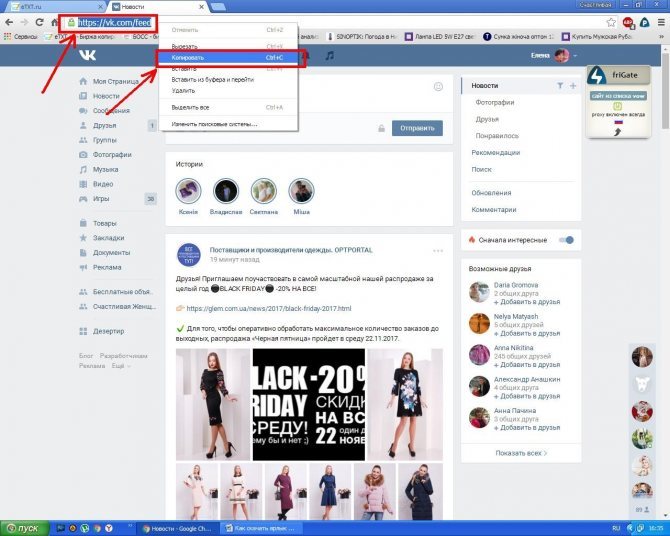Open Владислав's story thumbnail
This screenshot has width=670, height=536.
[226, 191]
